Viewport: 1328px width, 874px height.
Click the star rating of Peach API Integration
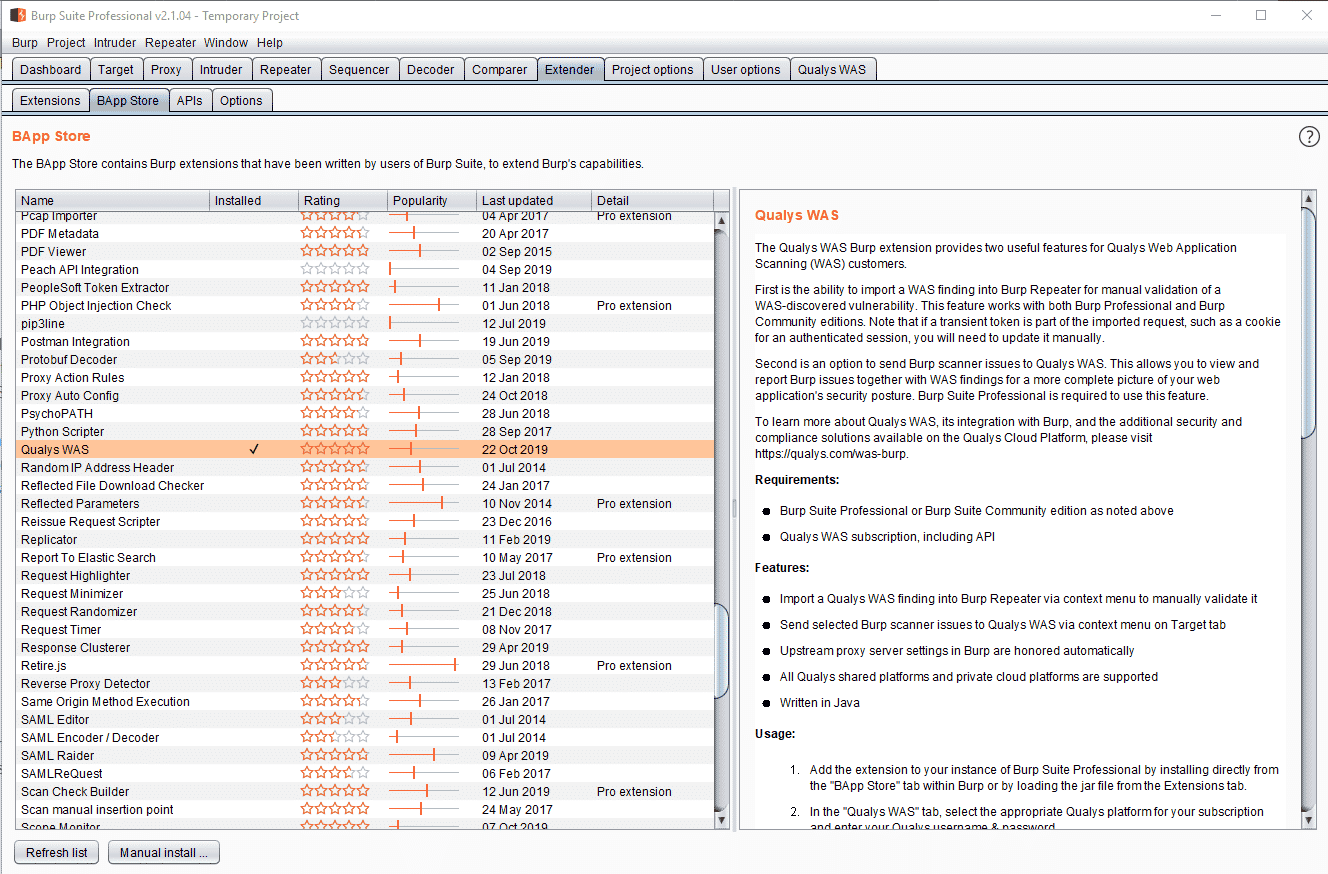(x=335, y=270)
